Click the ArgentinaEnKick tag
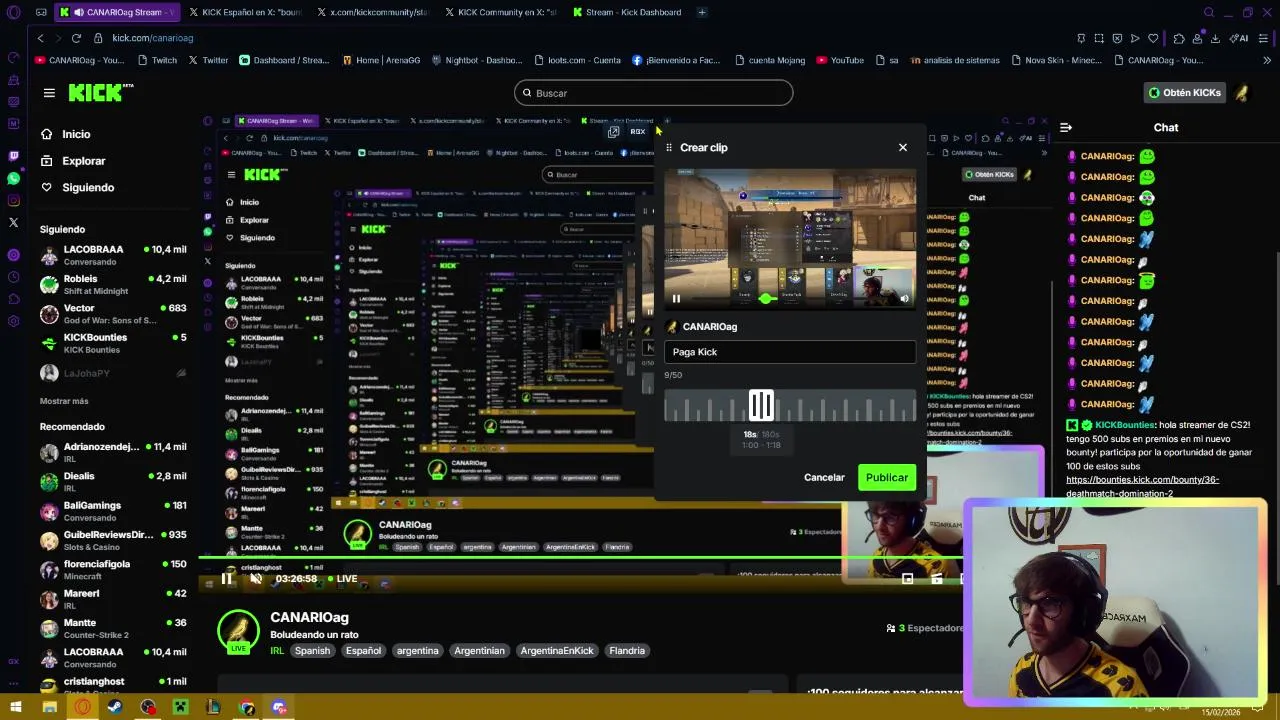1280x720 pixels. [557, 651]
